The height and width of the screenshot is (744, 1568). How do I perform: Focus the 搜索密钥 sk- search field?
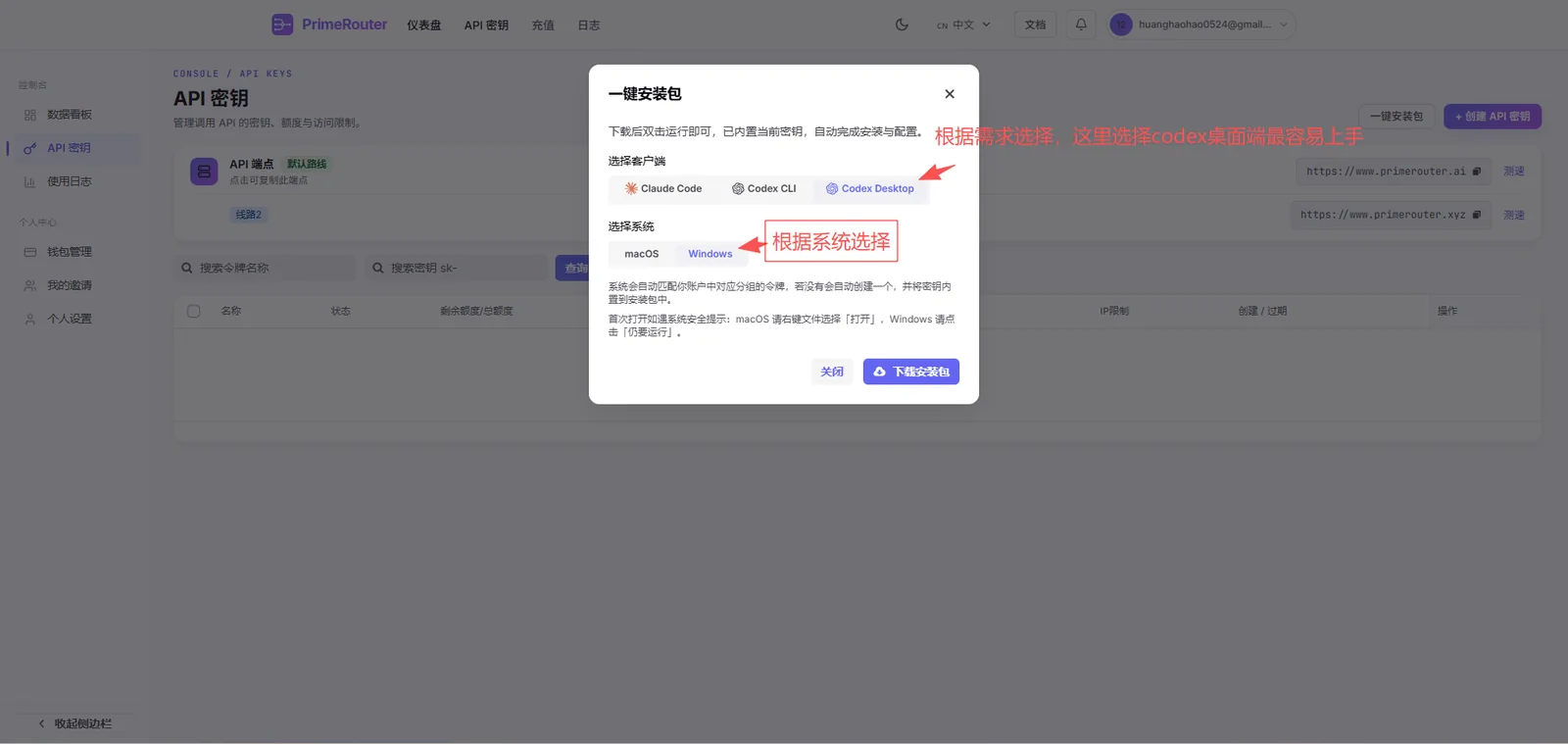coord(456,268)
